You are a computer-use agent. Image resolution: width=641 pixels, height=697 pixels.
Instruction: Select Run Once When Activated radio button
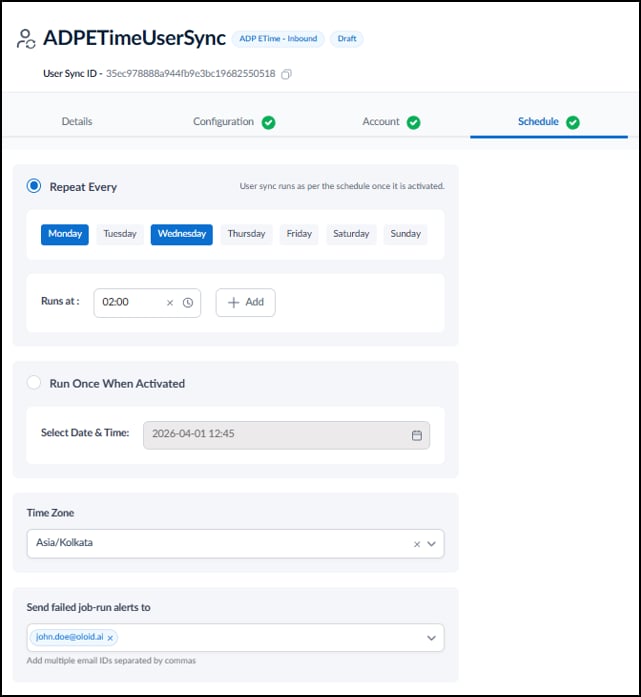pyautogui.click(x=34, y=382)
